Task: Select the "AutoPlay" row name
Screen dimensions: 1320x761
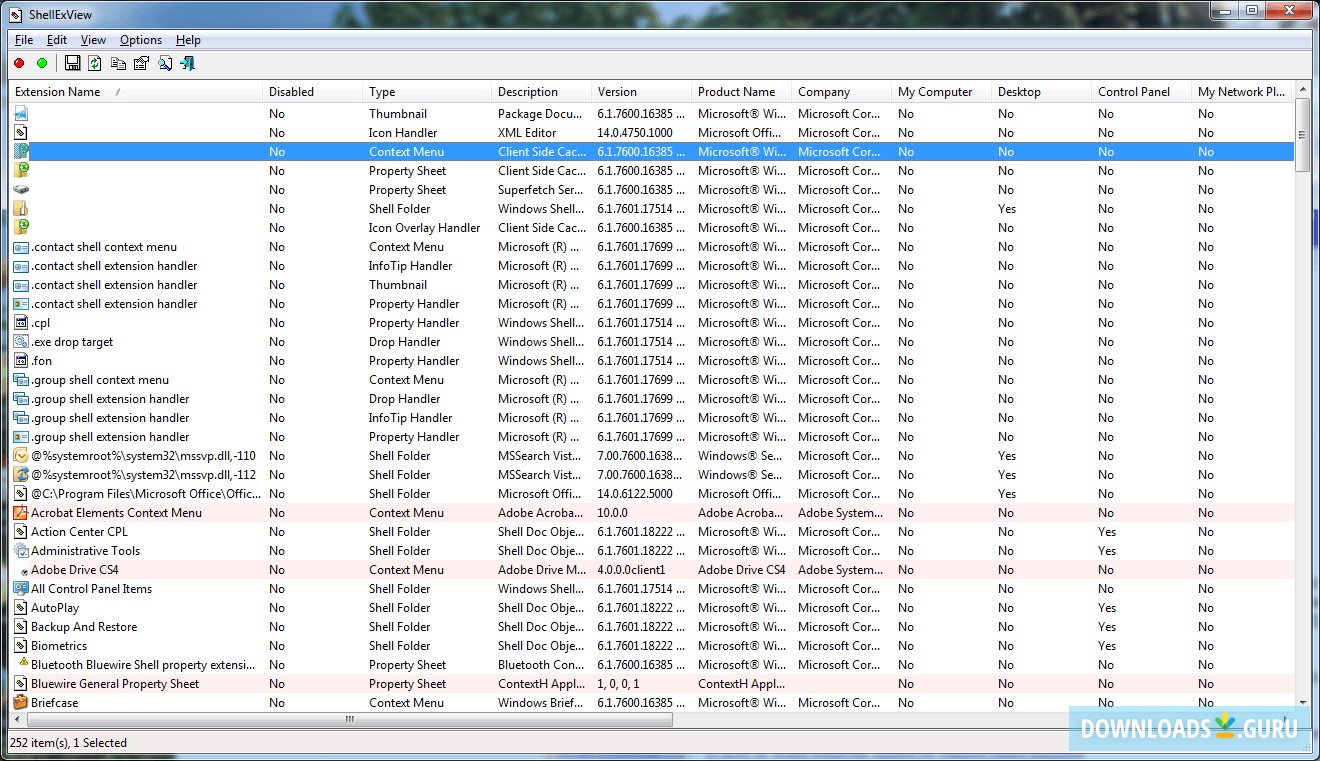Action: coord(55,608)
